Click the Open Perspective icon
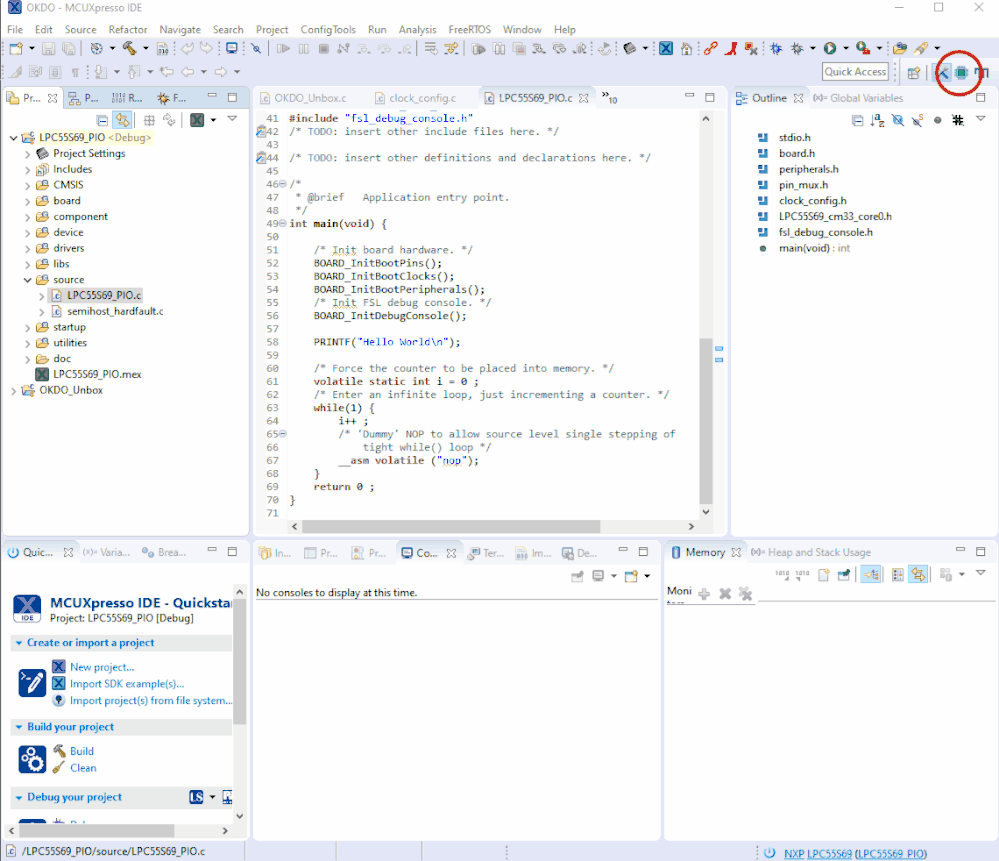The width and height of the screenshot is (999, 861). point(914,73)
